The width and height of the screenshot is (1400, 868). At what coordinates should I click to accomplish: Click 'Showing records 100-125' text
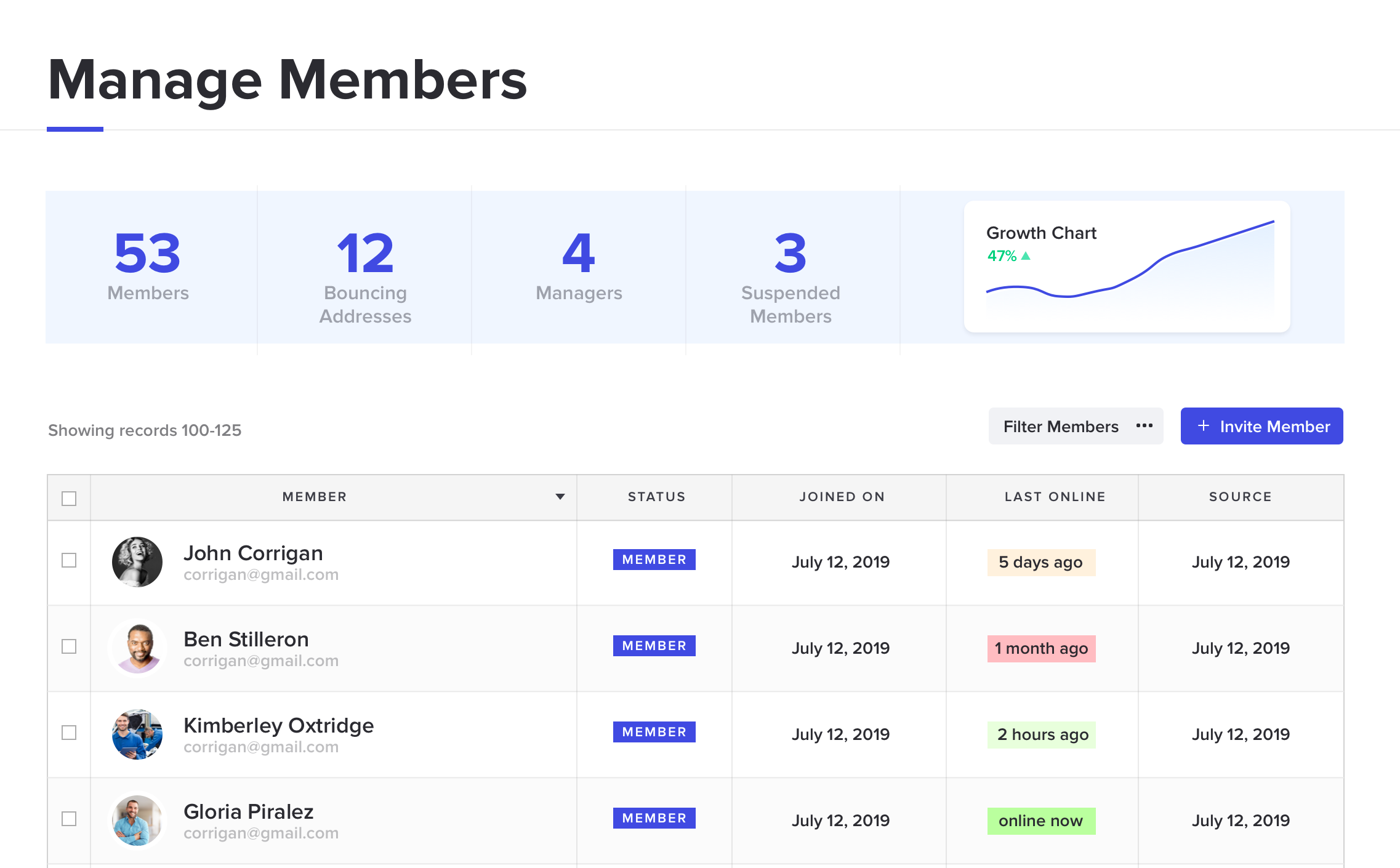(x=145, y=430)
